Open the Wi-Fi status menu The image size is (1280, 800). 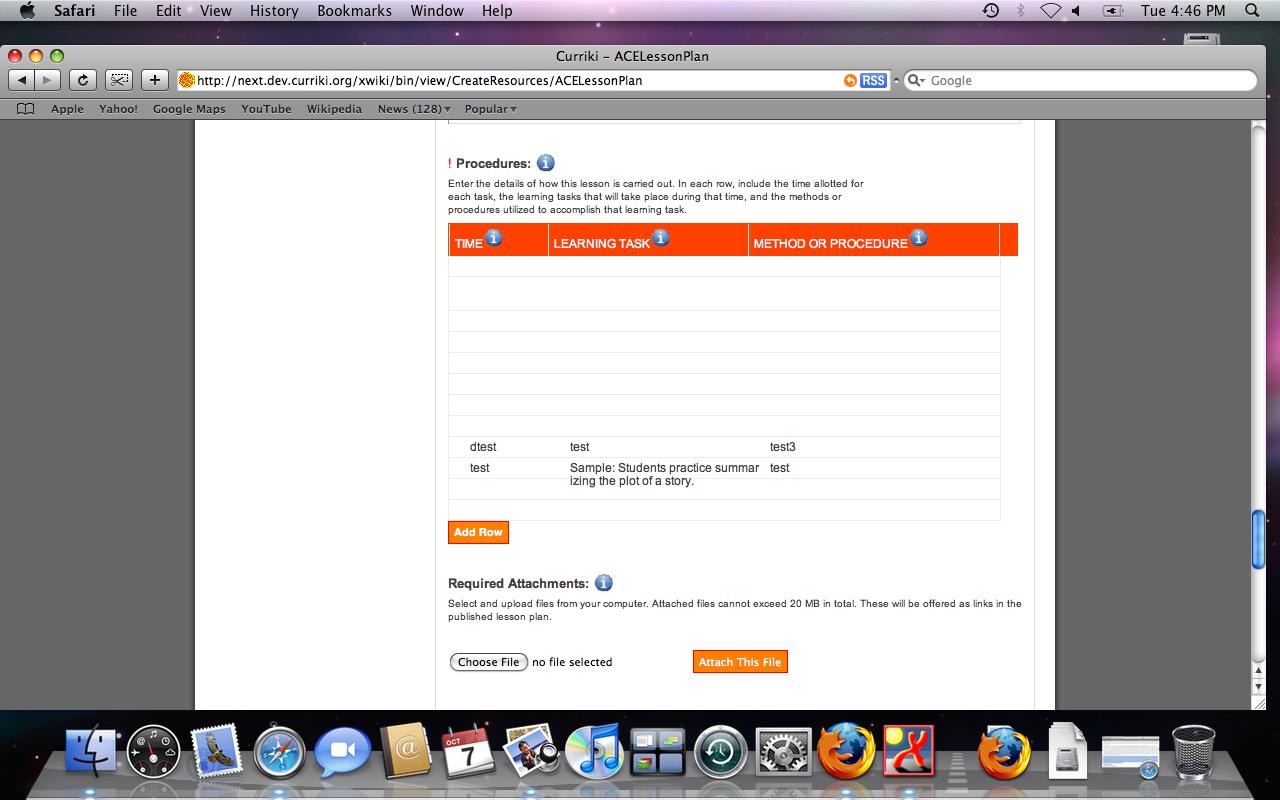pyautogui.click(x=1050, y=10)
